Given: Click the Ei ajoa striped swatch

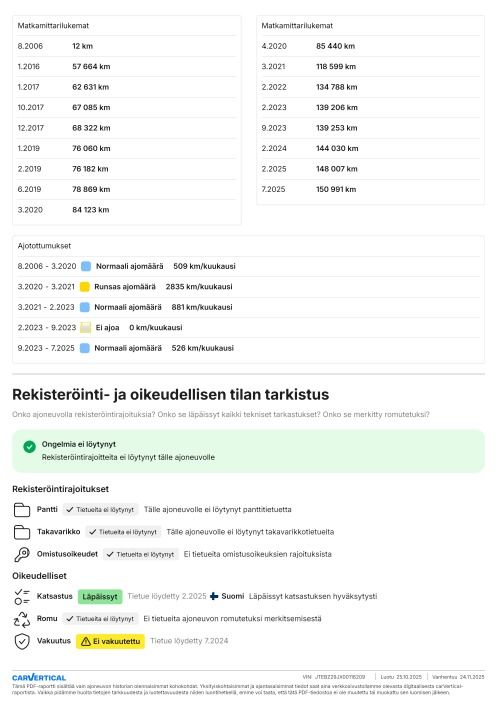Looking at the screenshot, I should click(85, 327).
